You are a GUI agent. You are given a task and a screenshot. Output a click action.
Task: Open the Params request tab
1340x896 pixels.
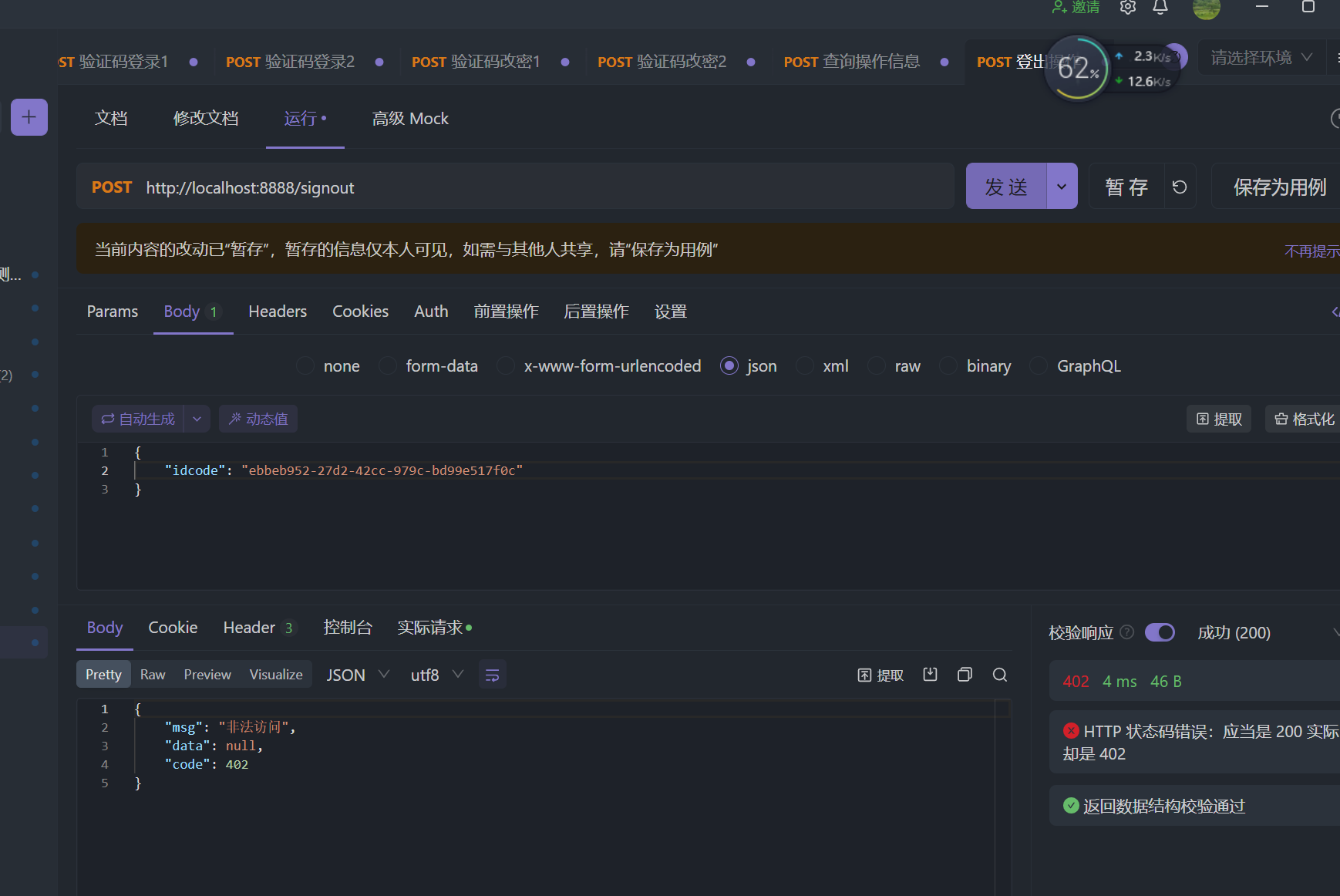(x=113, y=312)
